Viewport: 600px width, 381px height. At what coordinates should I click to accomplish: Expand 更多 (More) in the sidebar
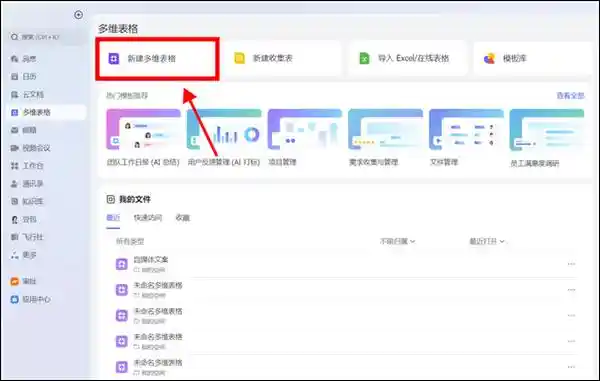point(24,255)
